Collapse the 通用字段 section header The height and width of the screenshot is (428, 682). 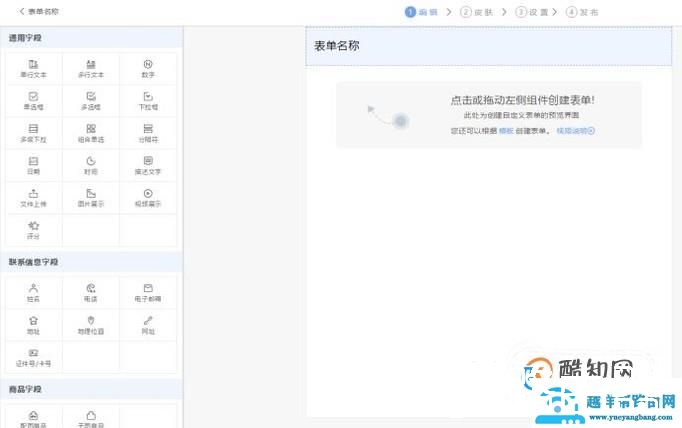[91, 38]
